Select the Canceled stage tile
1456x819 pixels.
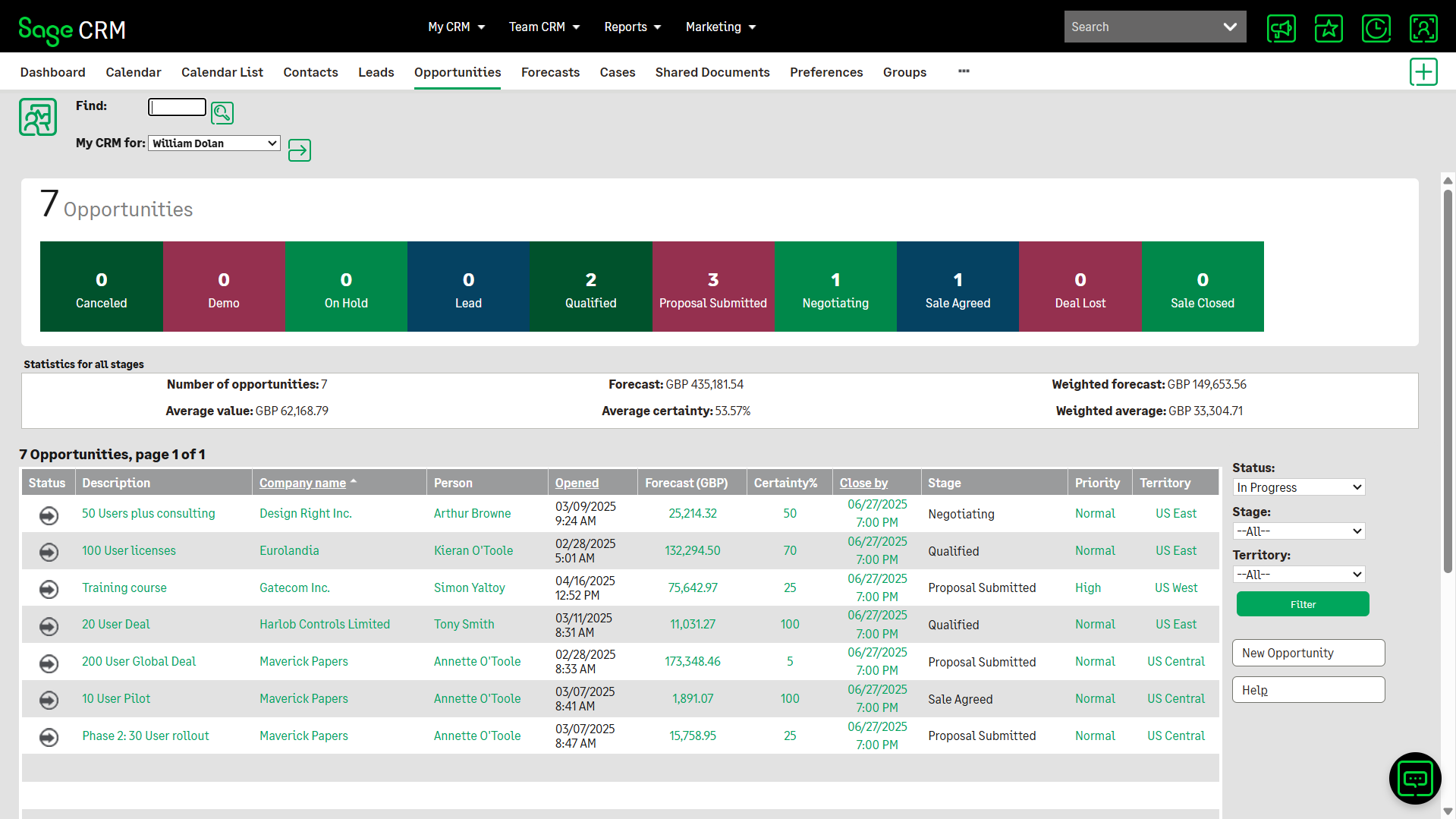[102, 287]
